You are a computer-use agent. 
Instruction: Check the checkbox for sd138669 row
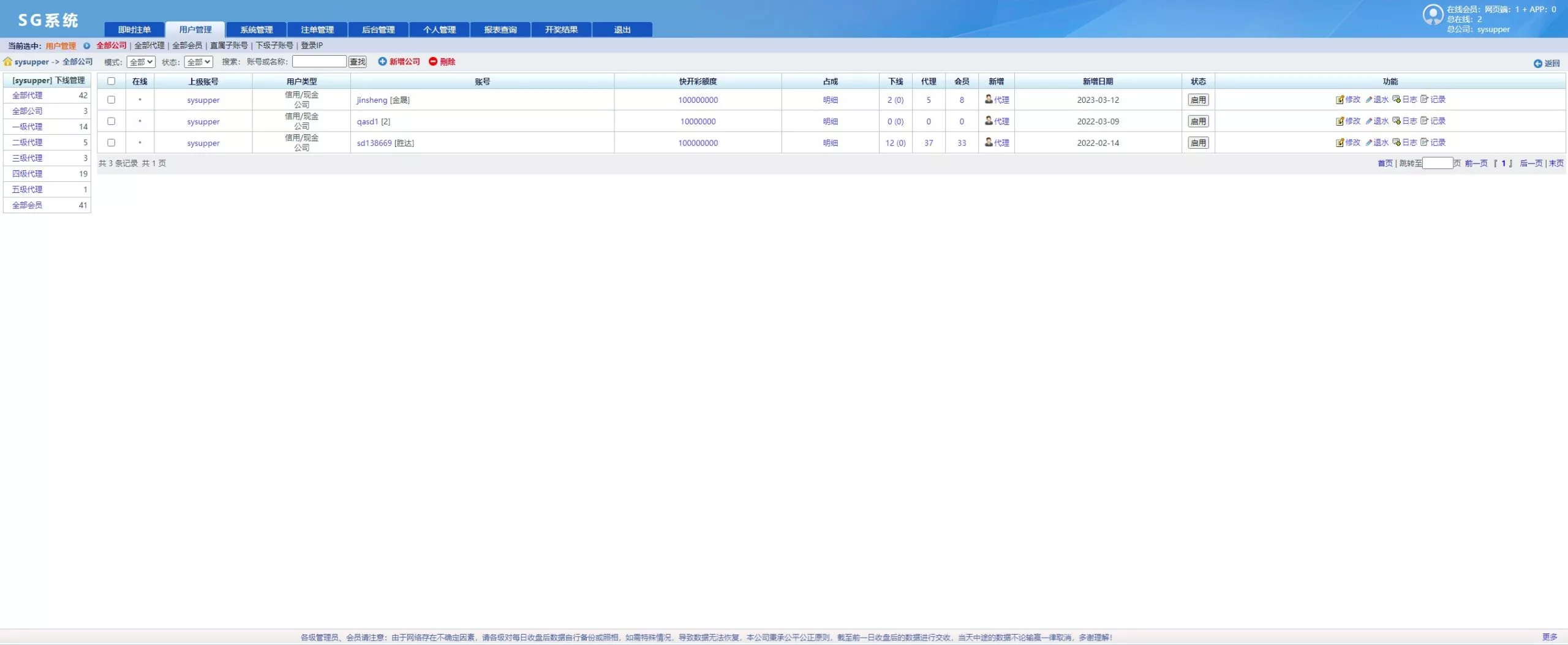click(x=111, y=142)
